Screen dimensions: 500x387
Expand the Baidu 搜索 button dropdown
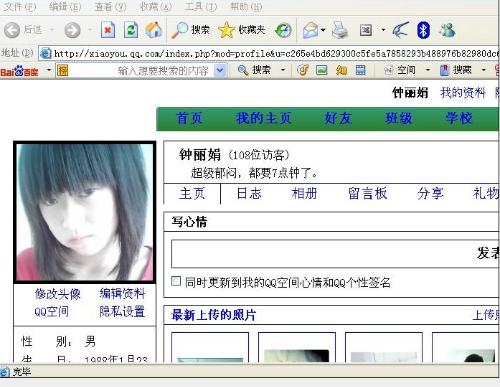pos(283,70)
